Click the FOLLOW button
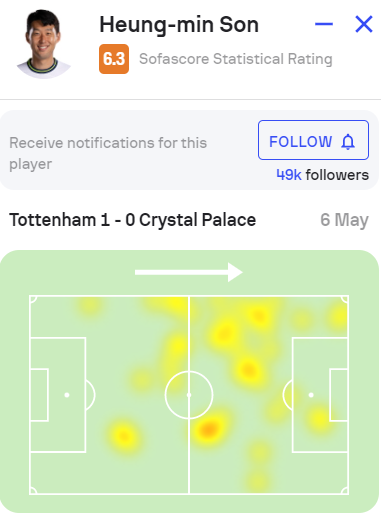This screenshot has width=381, height=520. (313, 140)
